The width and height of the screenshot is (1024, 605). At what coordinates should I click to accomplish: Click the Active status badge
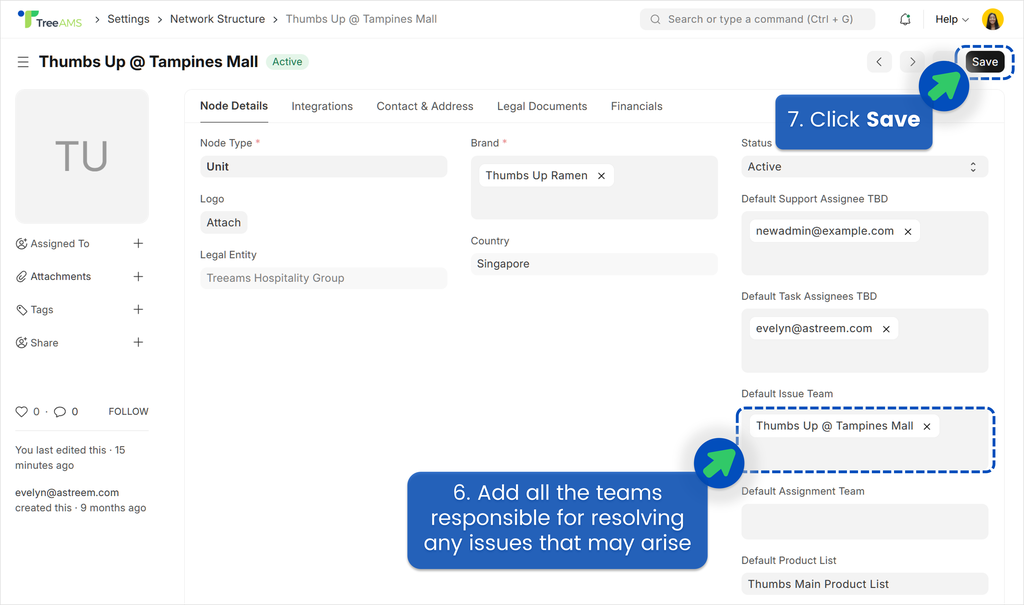click(287, 62)
